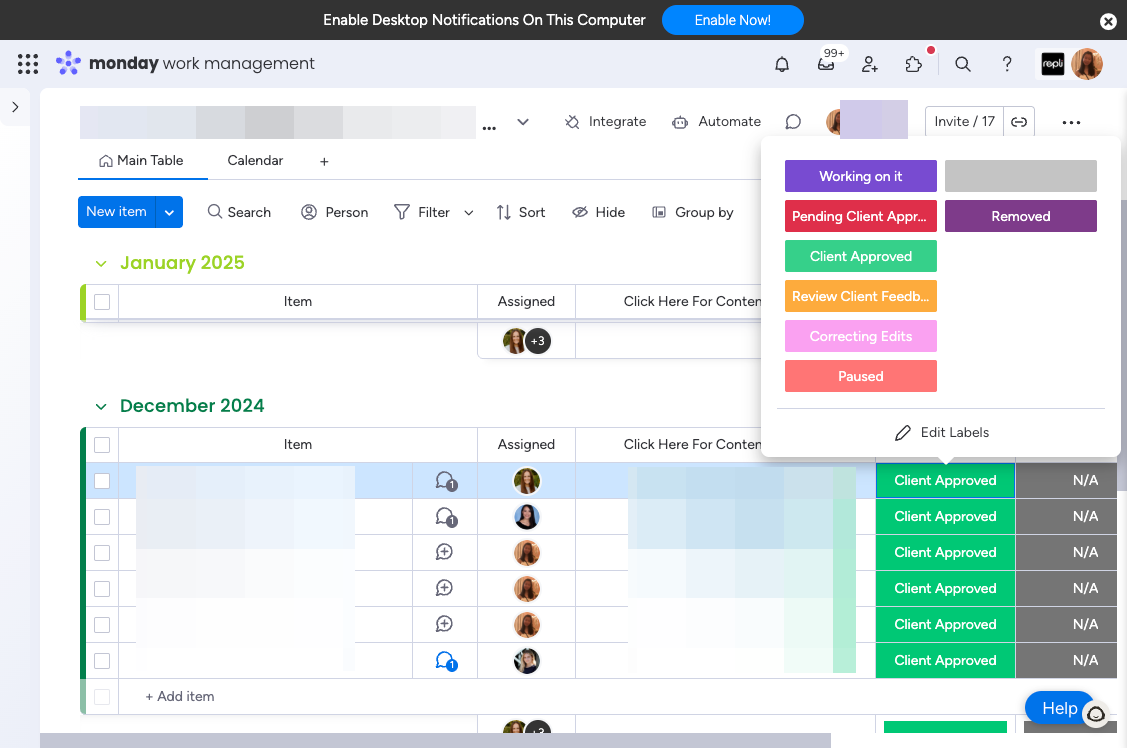Dismiss the desktop notifications banner
The height and width of the screenshot is (748, 1127).
pos(1108,21)
